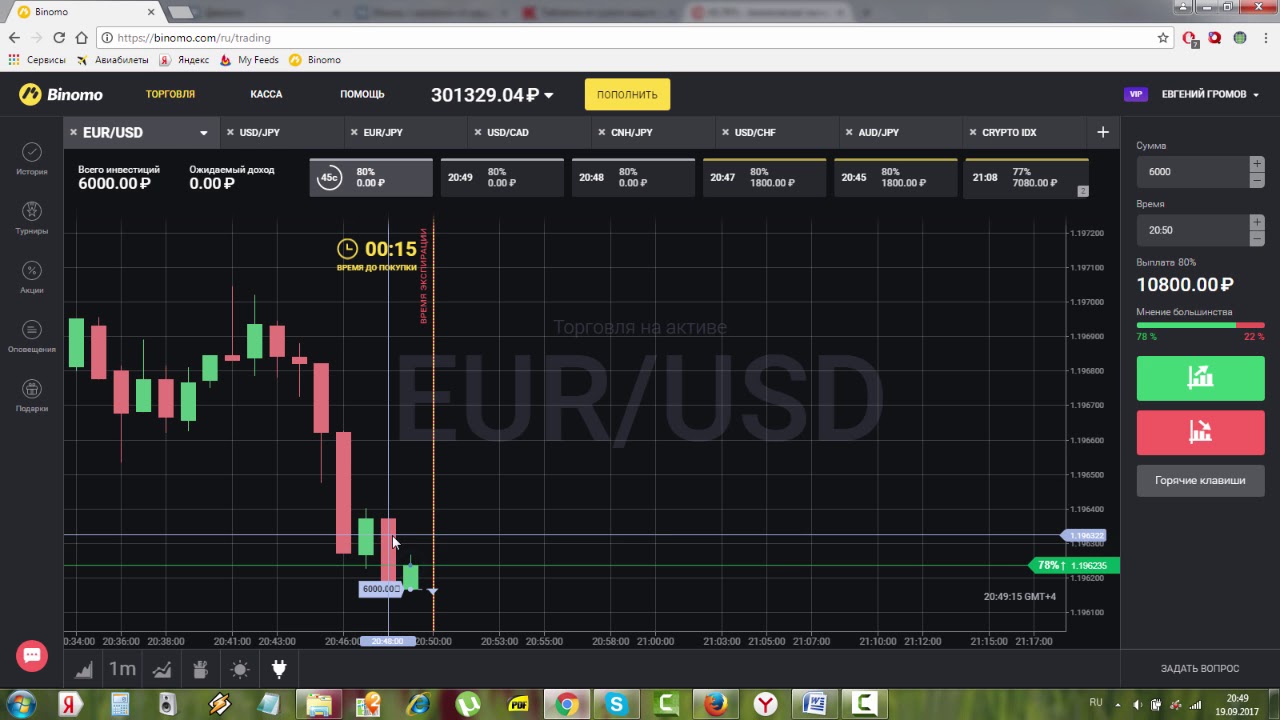Open the КАССА menu item
1280x720 pixels.
coord(266,94)
